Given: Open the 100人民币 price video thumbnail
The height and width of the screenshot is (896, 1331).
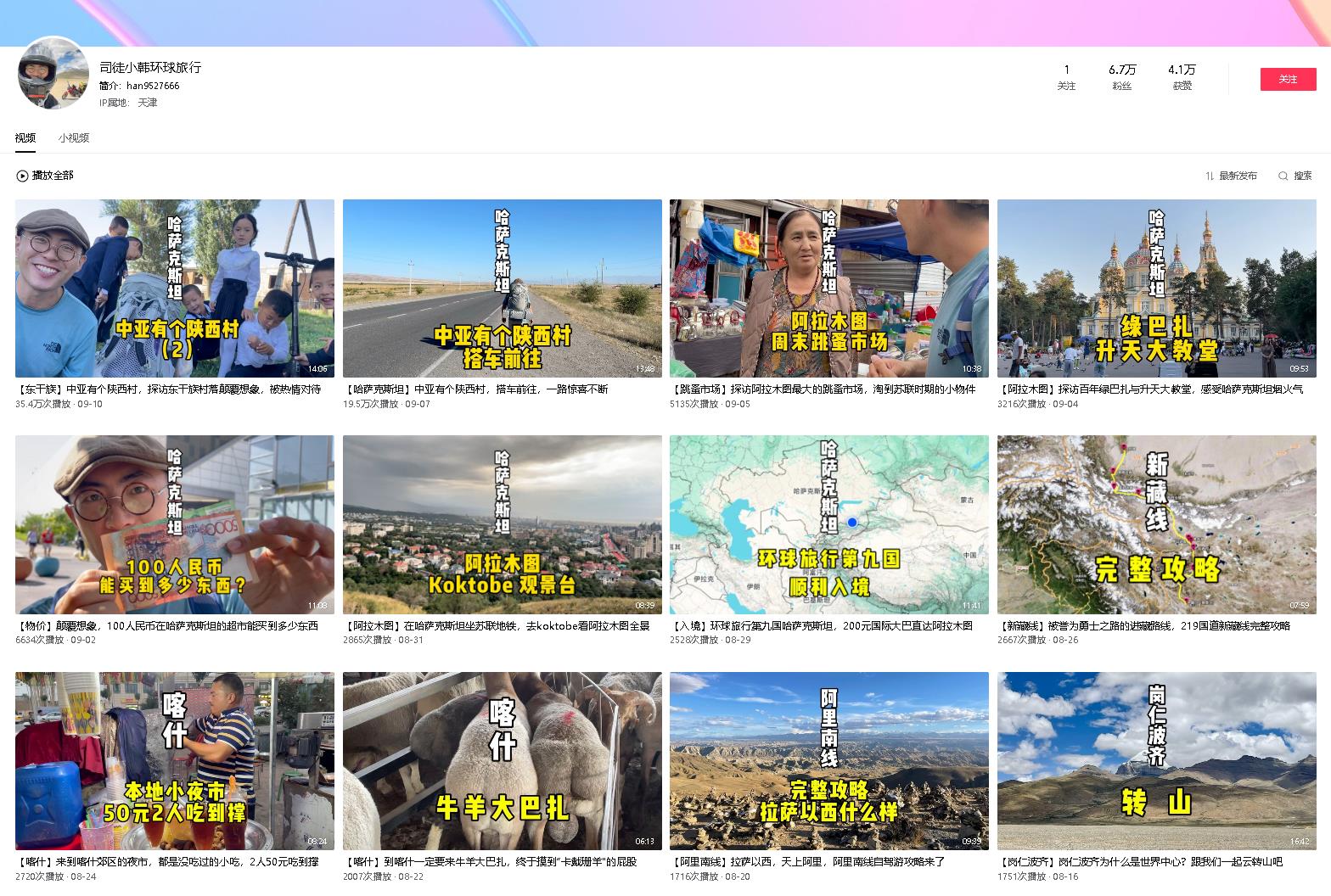Looking at the screenshot, I should pyautogui.click(x=174, y=524).
